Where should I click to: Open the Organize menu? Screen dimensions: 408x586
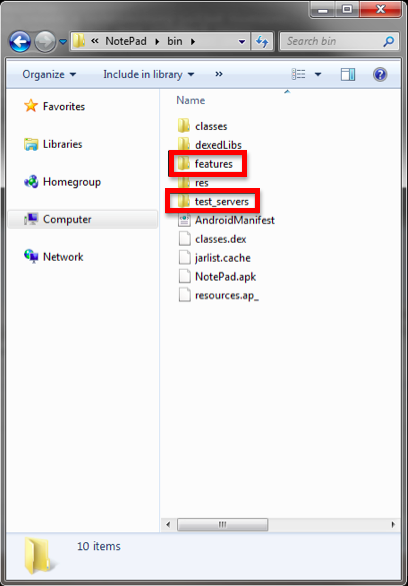(49, 74)
